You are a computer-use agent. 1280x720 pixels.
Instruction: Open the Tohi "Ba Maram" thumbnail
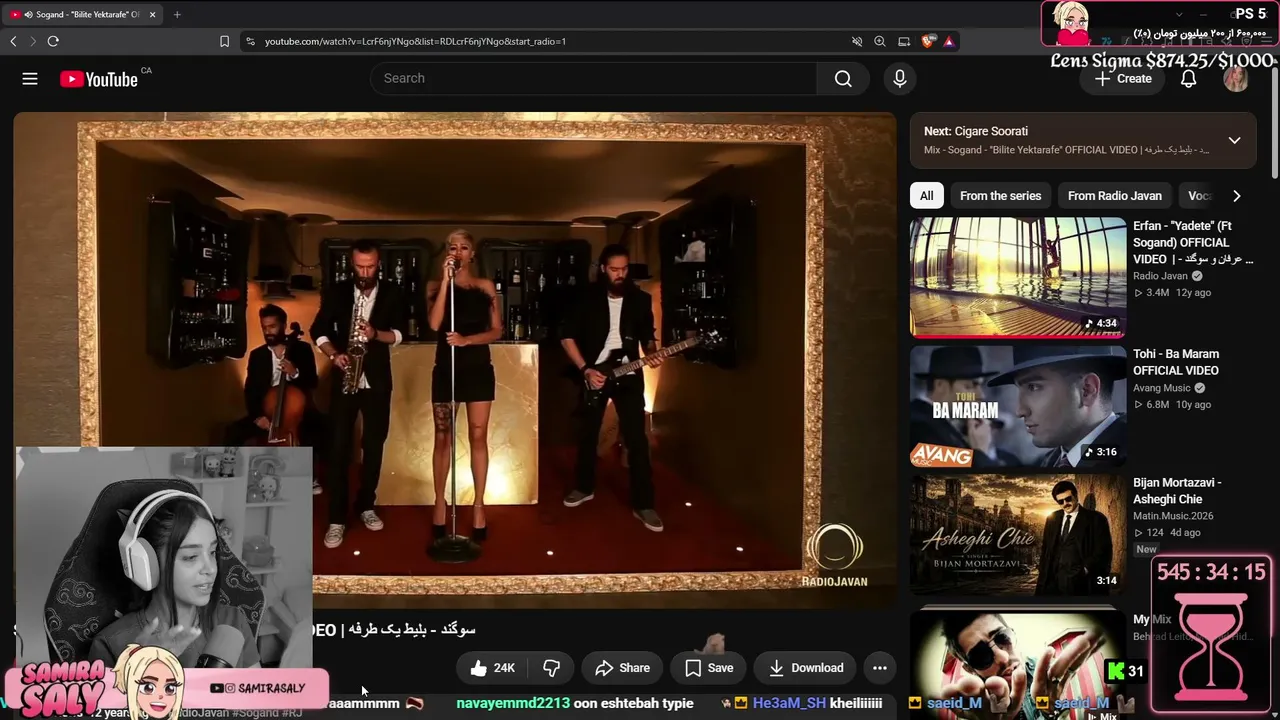click(1018, 406)
